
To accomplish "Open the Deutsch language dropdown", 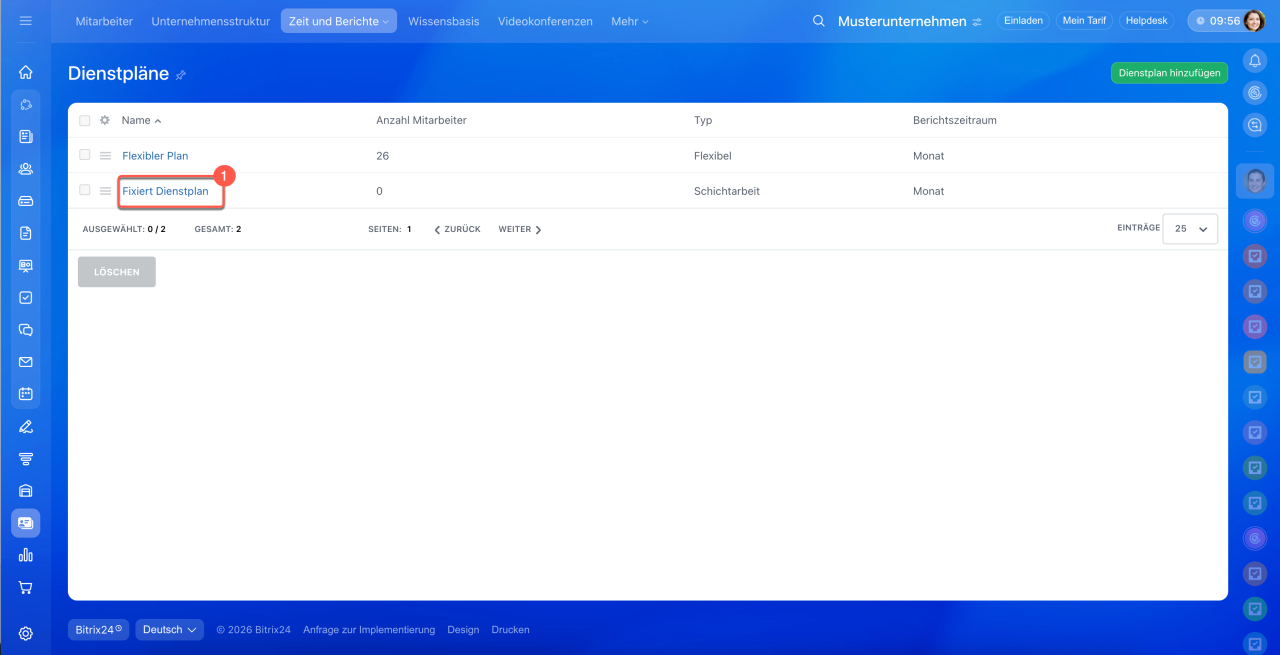I will point(169,630).
